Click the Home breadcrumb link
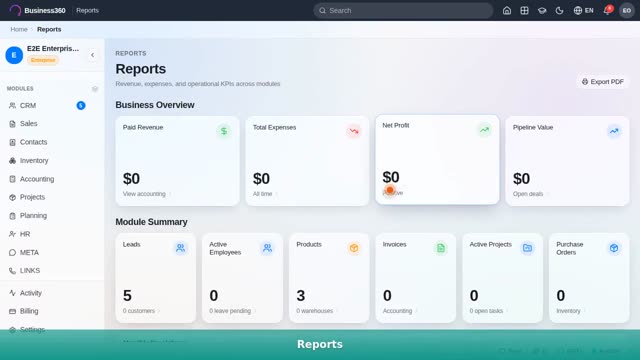 pyautogui.click(x=19, y=29)
